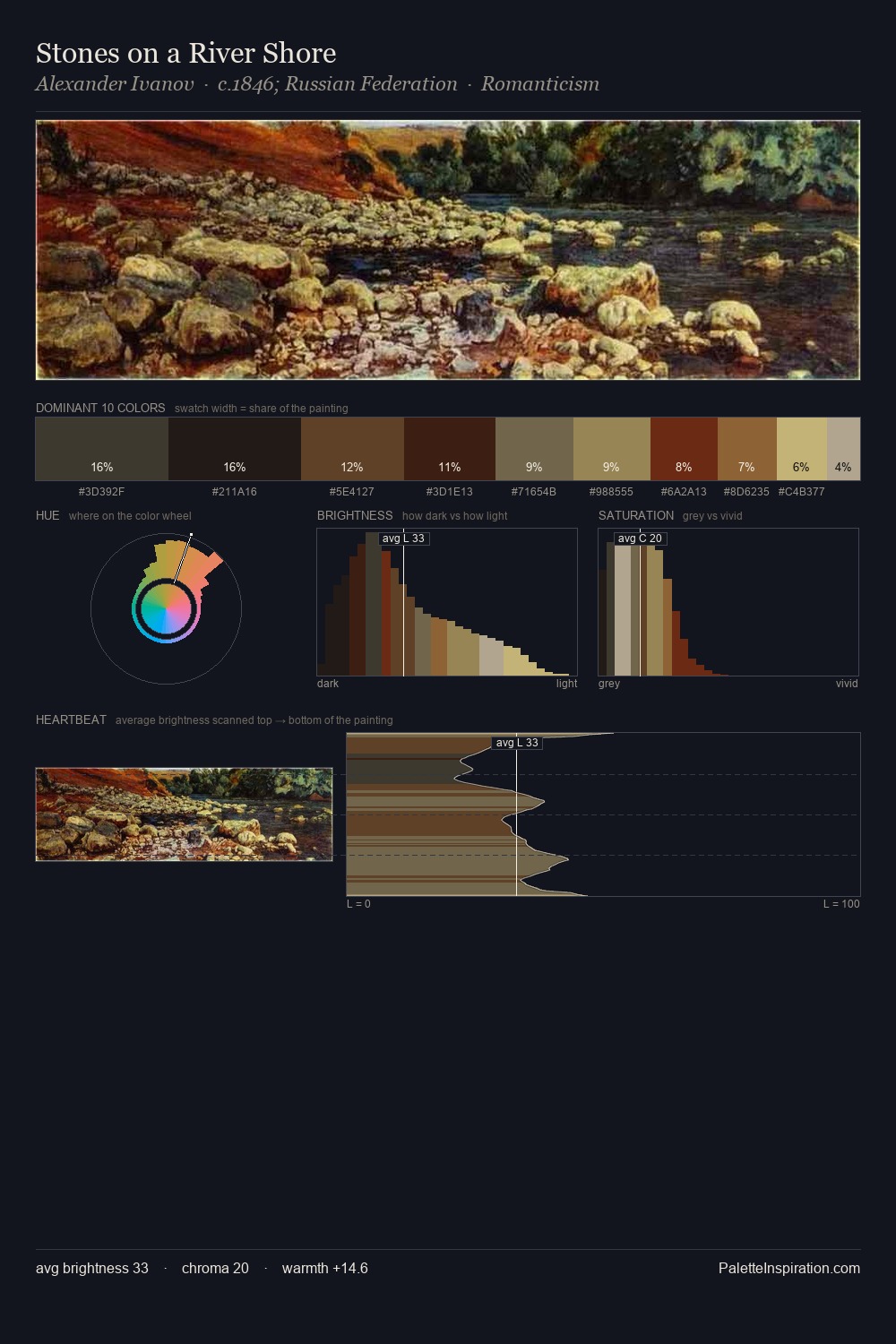Click 'where on the color wheel' caption
Screen dimensions: 896x1344
click(130, 516)
